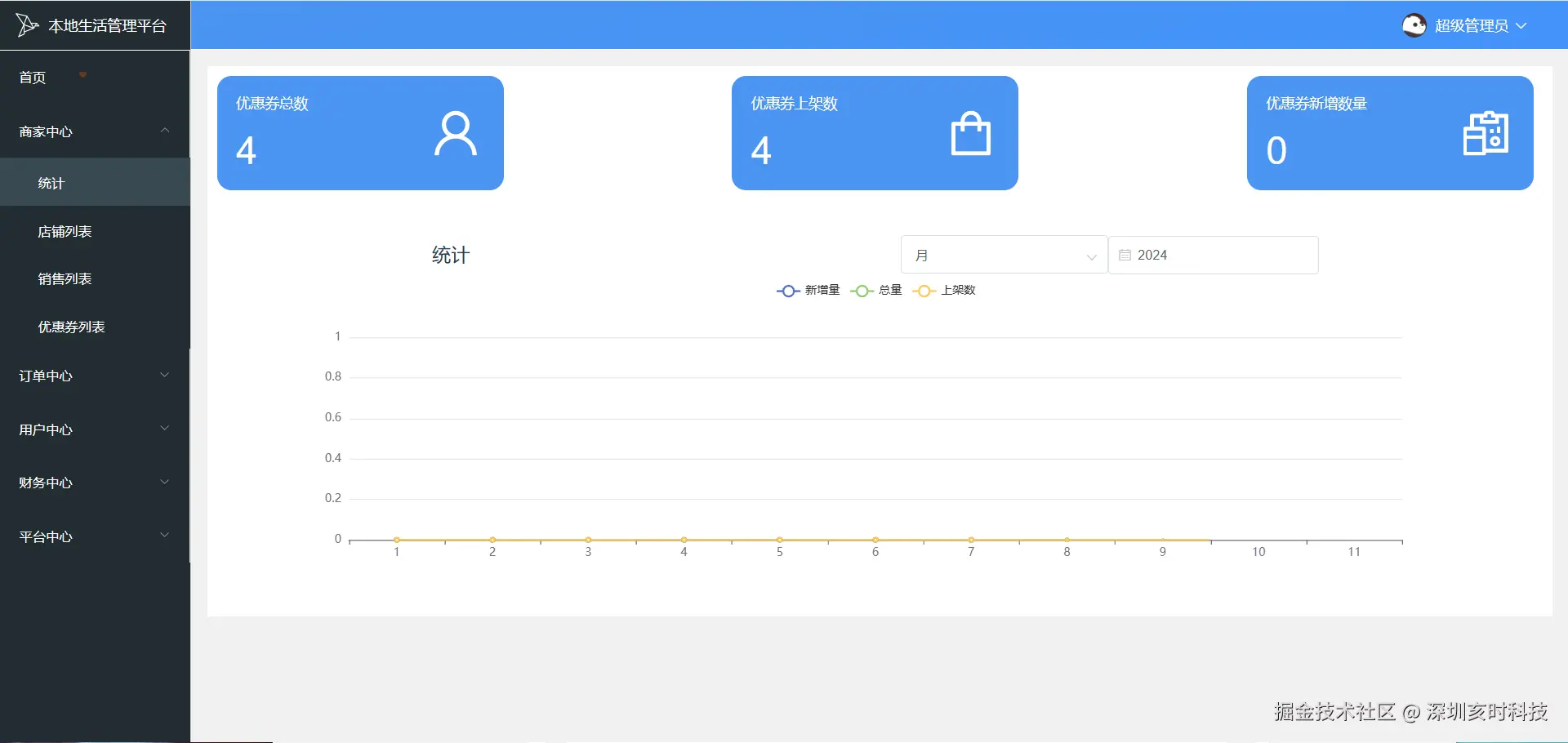Click the super admin avatar icon
Image resolution: width=1568 pixels, height=743 pixels.
[1414, 25]
